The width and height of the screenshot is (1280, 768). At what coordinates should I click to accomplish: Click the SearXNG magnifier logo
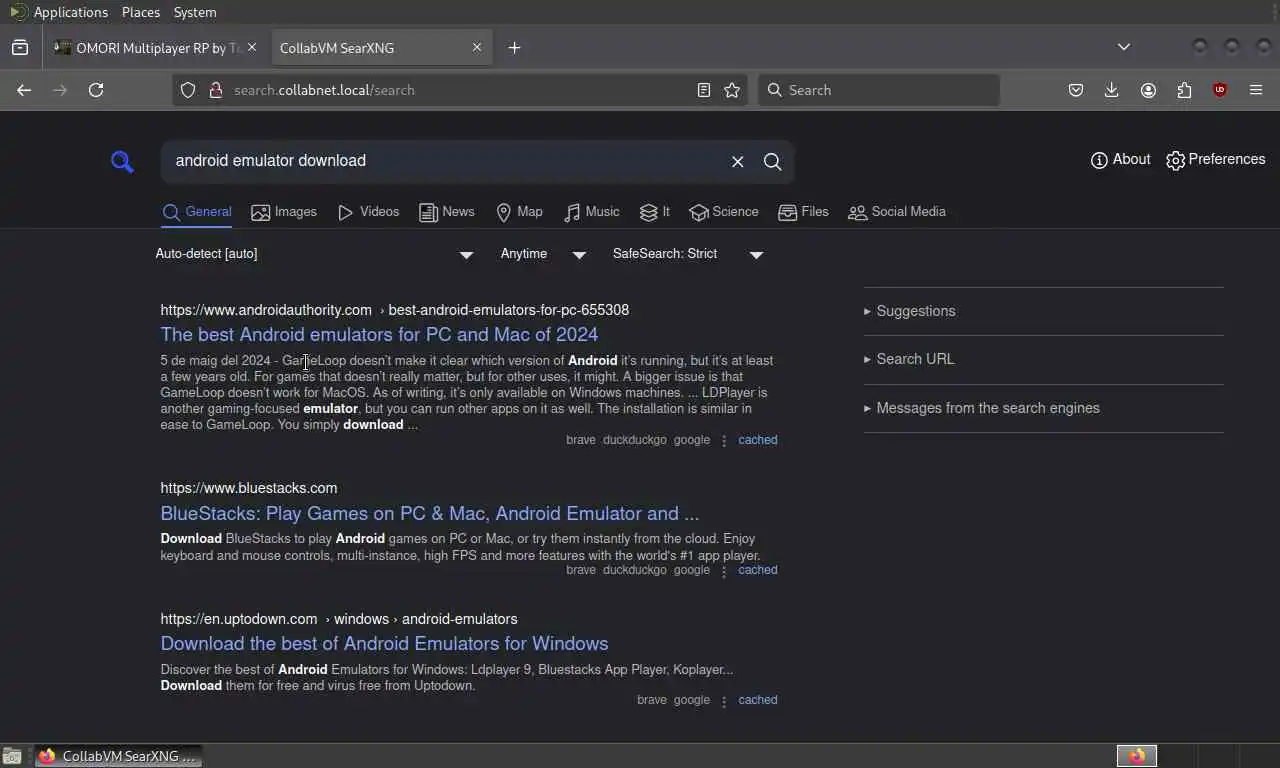(122, 162)
